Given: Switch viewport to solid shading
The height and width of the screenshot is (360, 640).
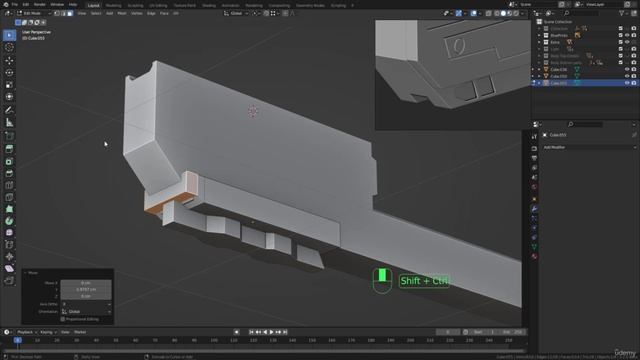Looking at the screenshot, I should coord(503,13).
